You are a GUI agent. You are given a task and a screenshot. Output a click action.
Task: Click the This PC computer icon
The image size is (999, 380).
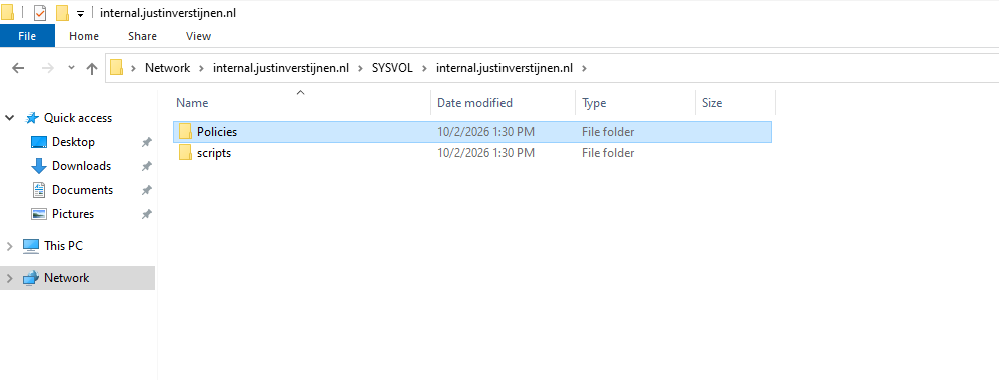tap(31, 246)
